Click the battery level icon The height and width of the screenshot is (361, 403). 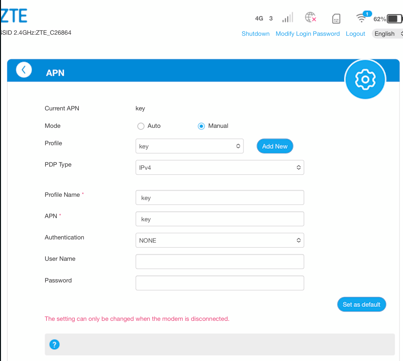394,19
